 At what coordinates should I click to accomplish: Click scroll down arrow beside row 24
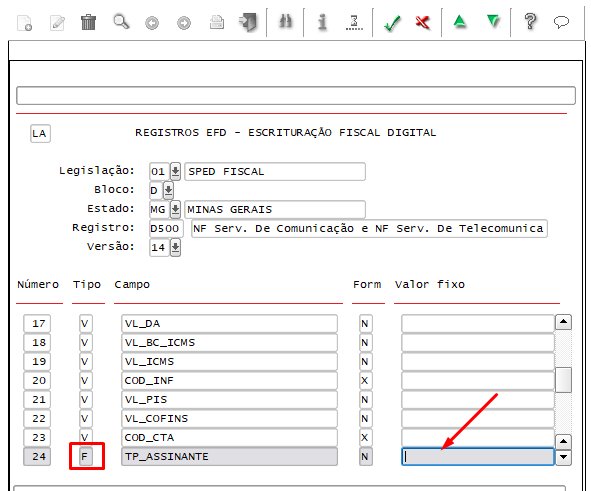[x=563, y=457]
